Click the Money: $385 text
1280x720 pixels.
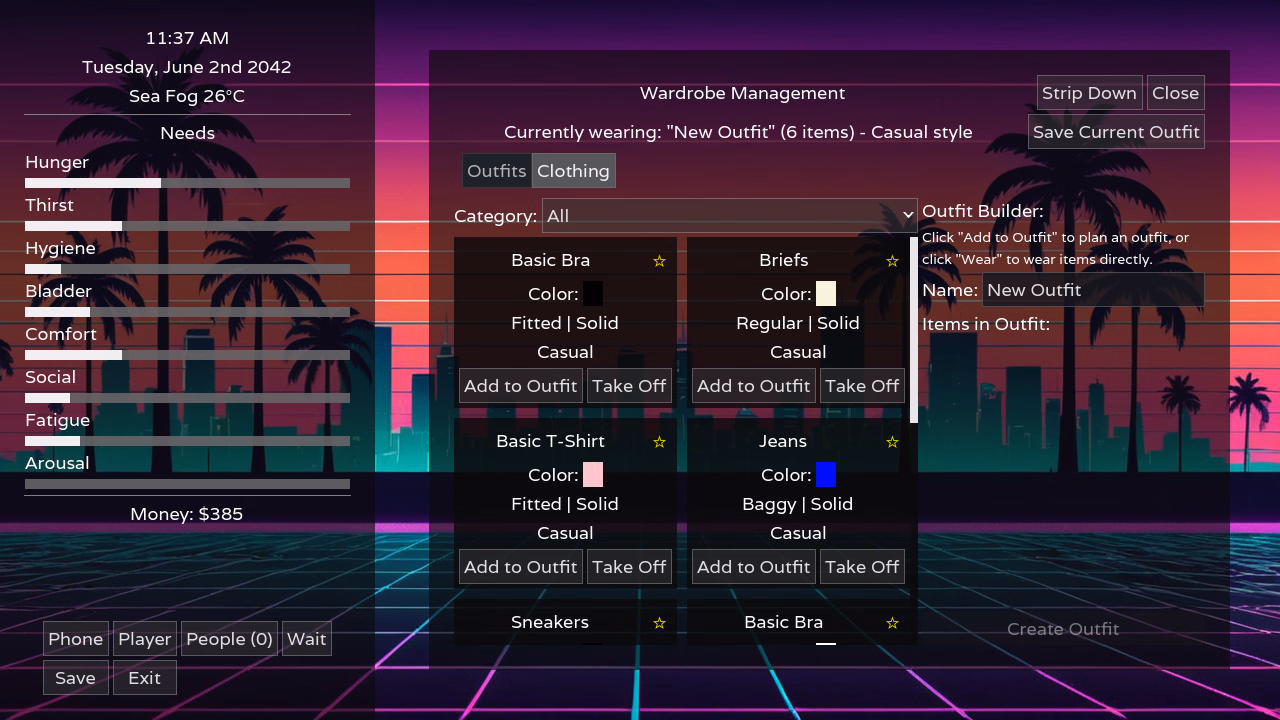187,514
